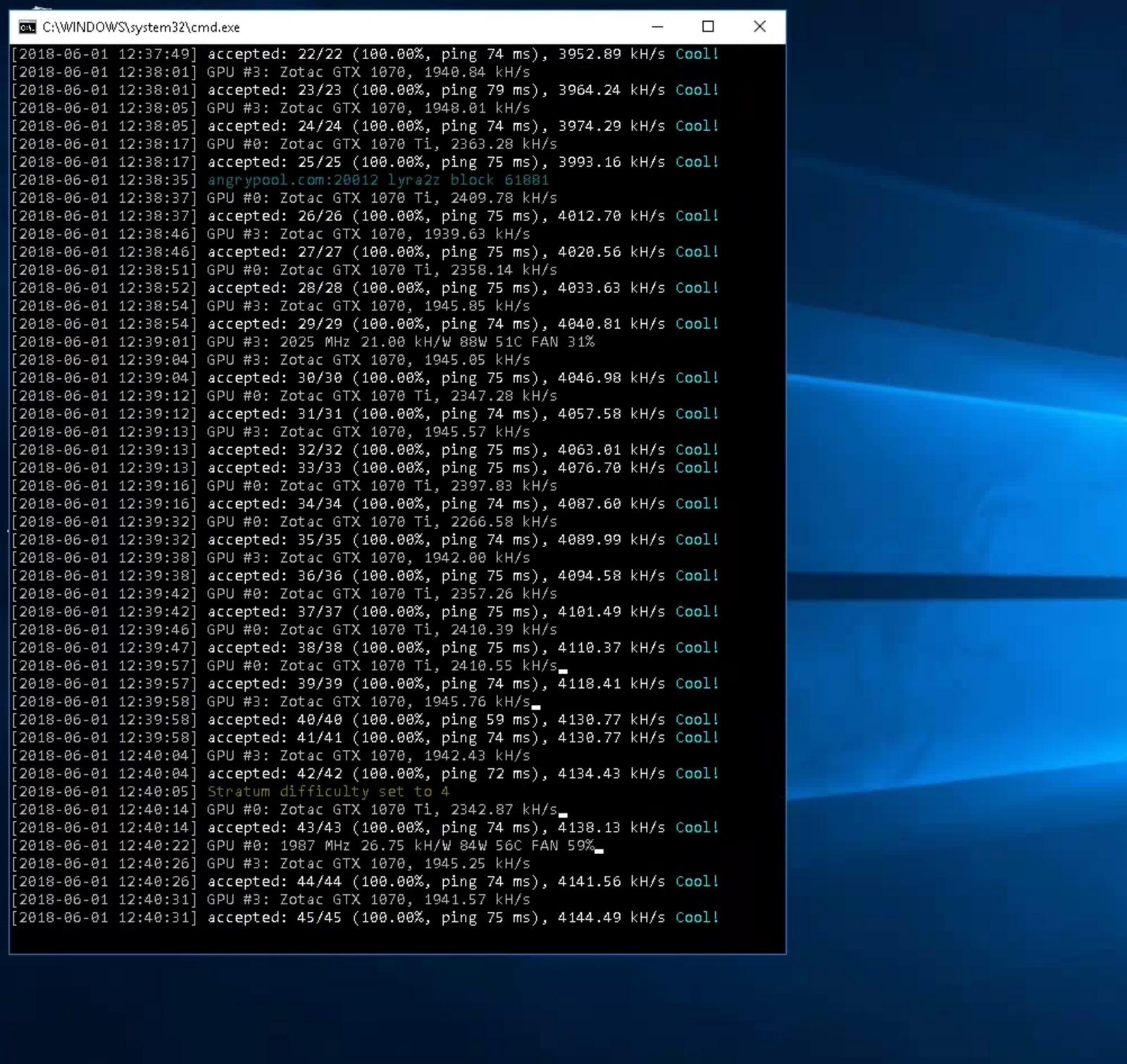This screenshot has width=1127, height=1064.
Task: Click the C:\WINDOWS\system32\cmd.exe title text
Action: pyautogui.click(x=141, y=27)
